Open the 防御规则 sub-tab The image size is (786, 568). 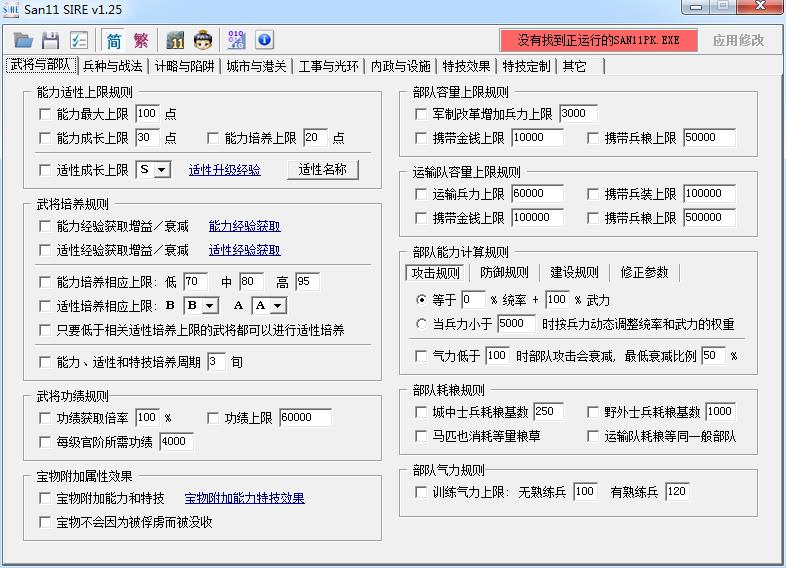tap(504, 273)
